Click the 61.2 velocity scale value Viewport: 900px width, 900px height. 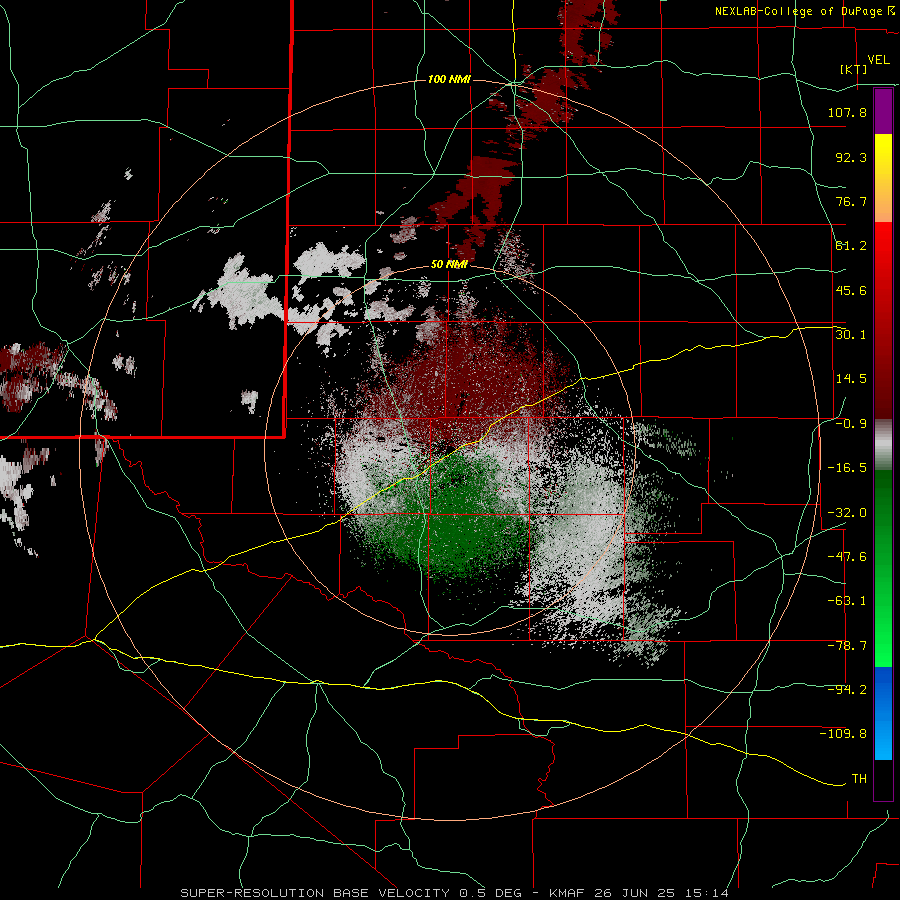(851, 246)
